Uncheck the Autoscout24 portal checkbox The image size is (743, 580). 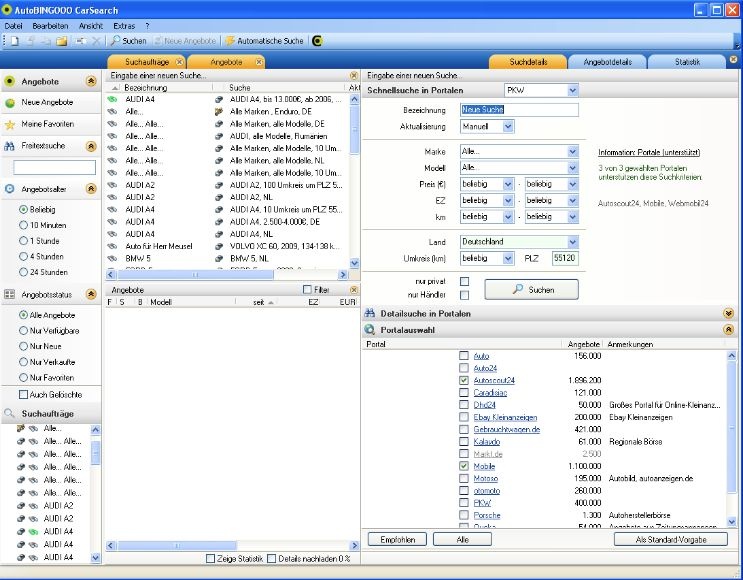click(x=463, y=381)
